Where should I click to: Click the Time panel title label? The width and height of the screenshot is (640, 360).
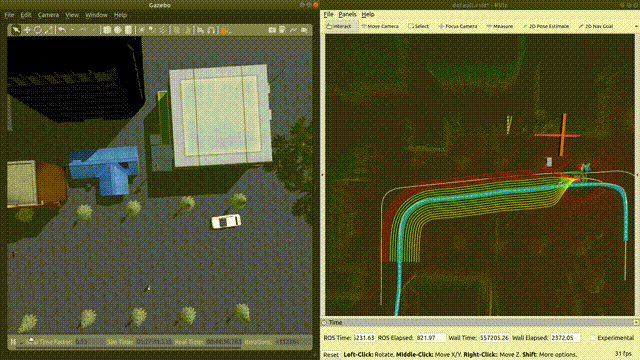click(336, 322)
